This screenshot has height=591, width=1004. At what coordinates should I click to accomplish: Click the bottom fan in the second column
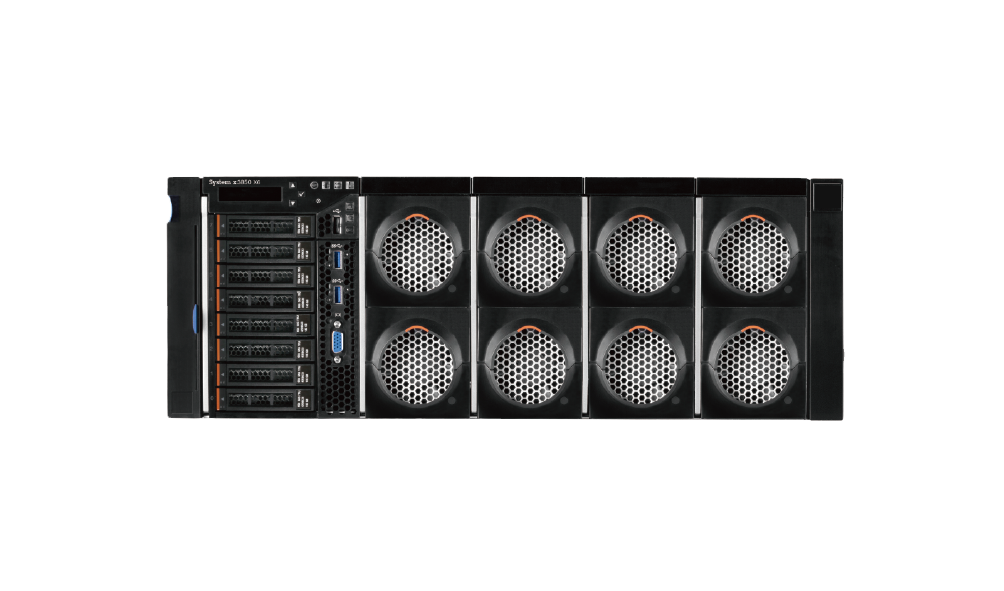tap(530, 362)
